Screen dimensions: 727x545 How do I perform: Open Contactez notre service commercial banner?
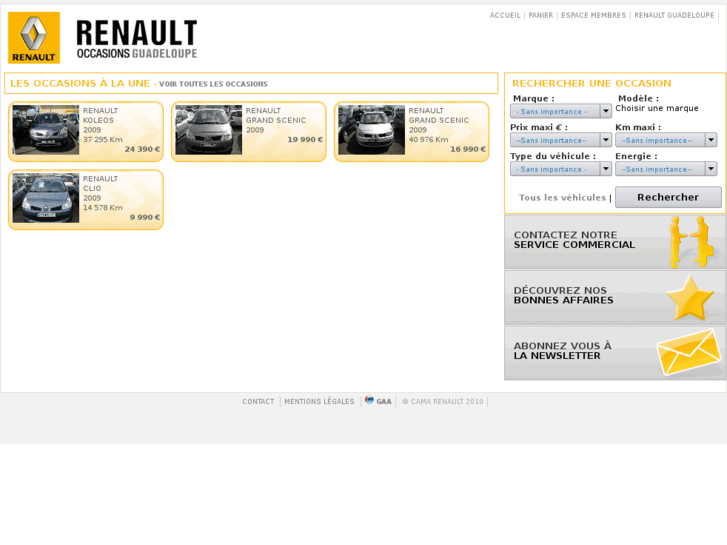[x=615, y=242]
